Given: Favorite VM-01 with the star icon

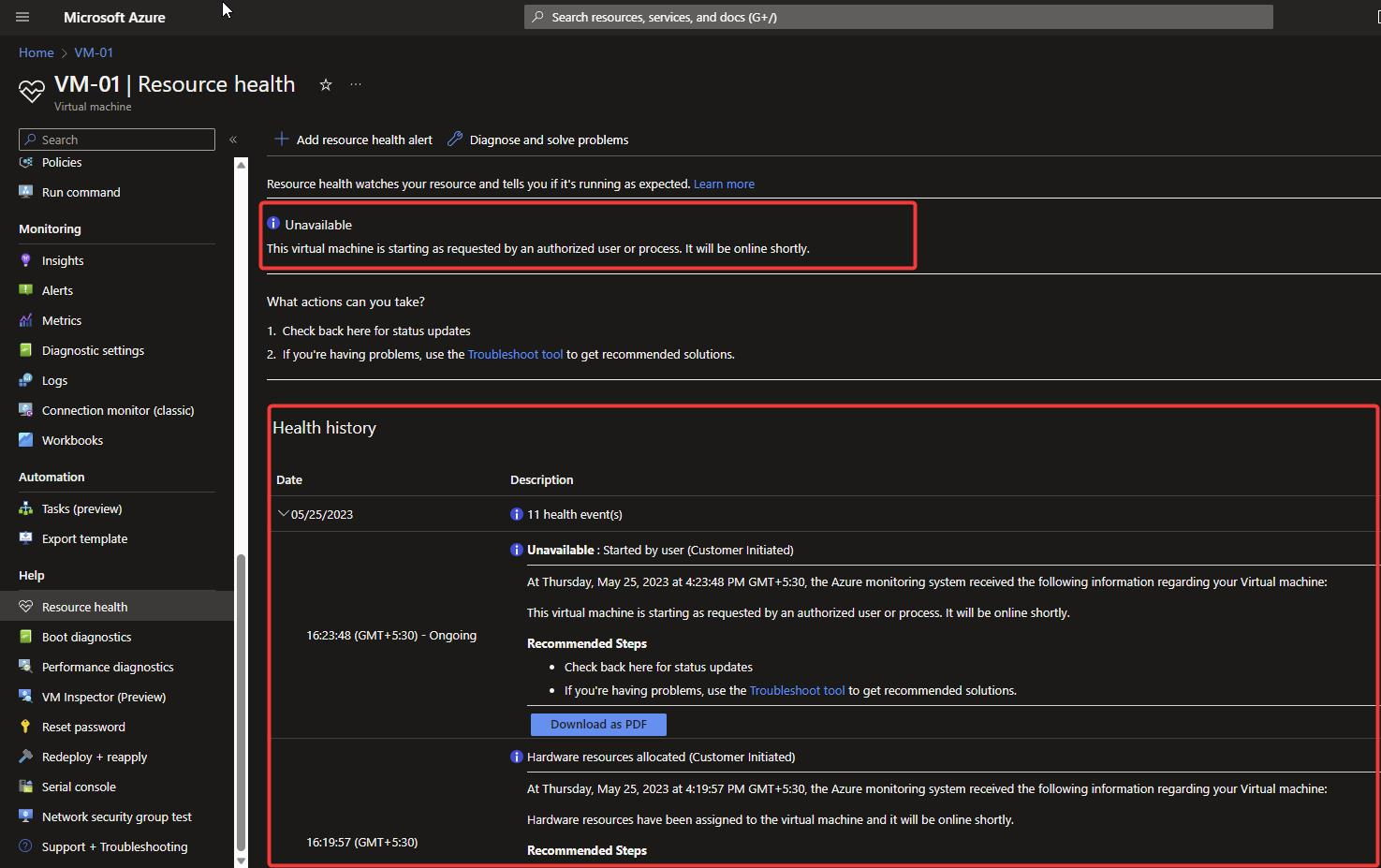Looking at the screenshot, I should click(326, 84).
